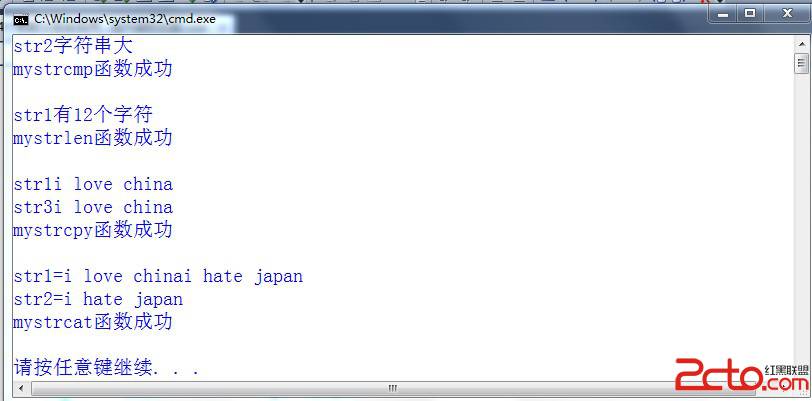This screenshot has height=401, width=812.
Task: Click the line "mystrcmp函数成功"
Action: click(x=93, y=69)
